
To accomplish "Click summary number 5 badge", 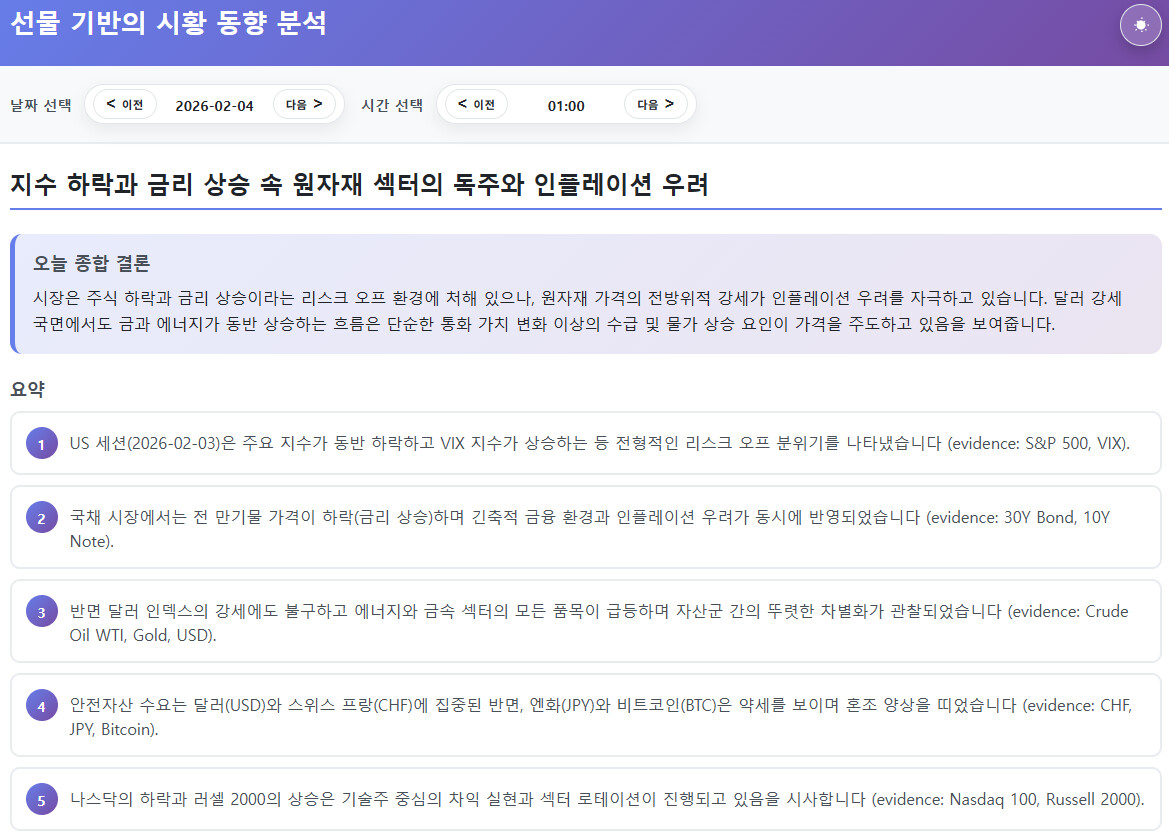I will pos(41,800).
